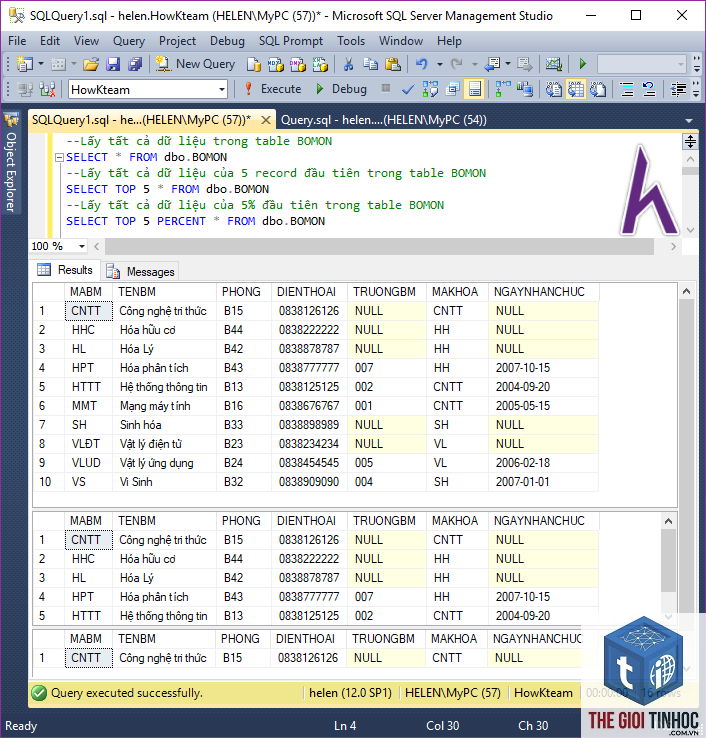This screenshot has height=738, width=706.
Task: Click the New Query button
Action: click(195, 64)
